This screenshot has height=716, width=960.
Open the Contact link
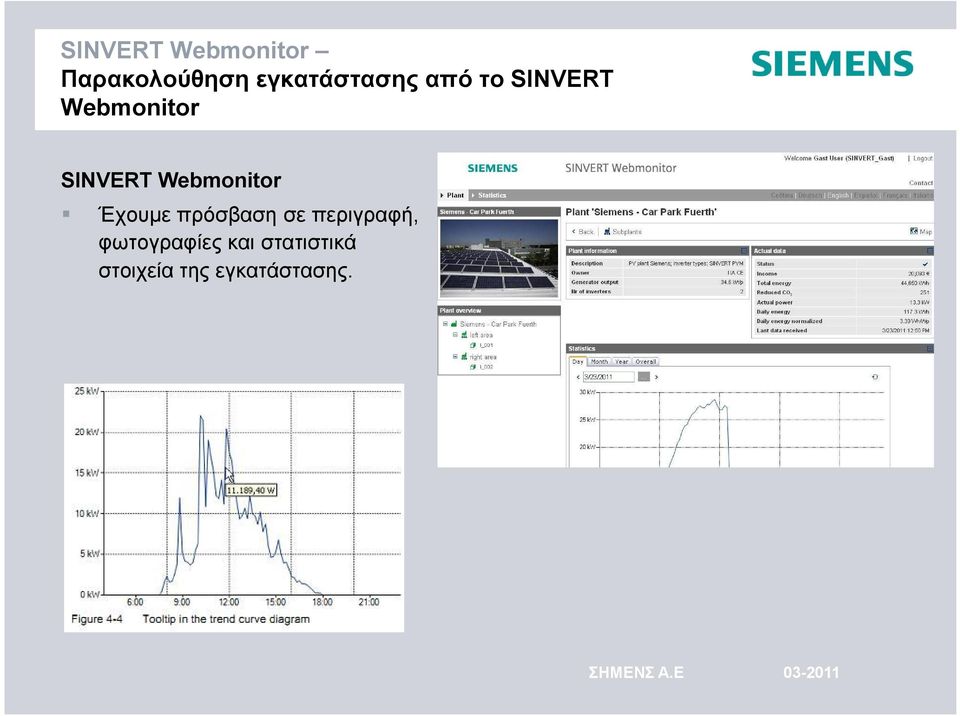[x=921, y=183]
